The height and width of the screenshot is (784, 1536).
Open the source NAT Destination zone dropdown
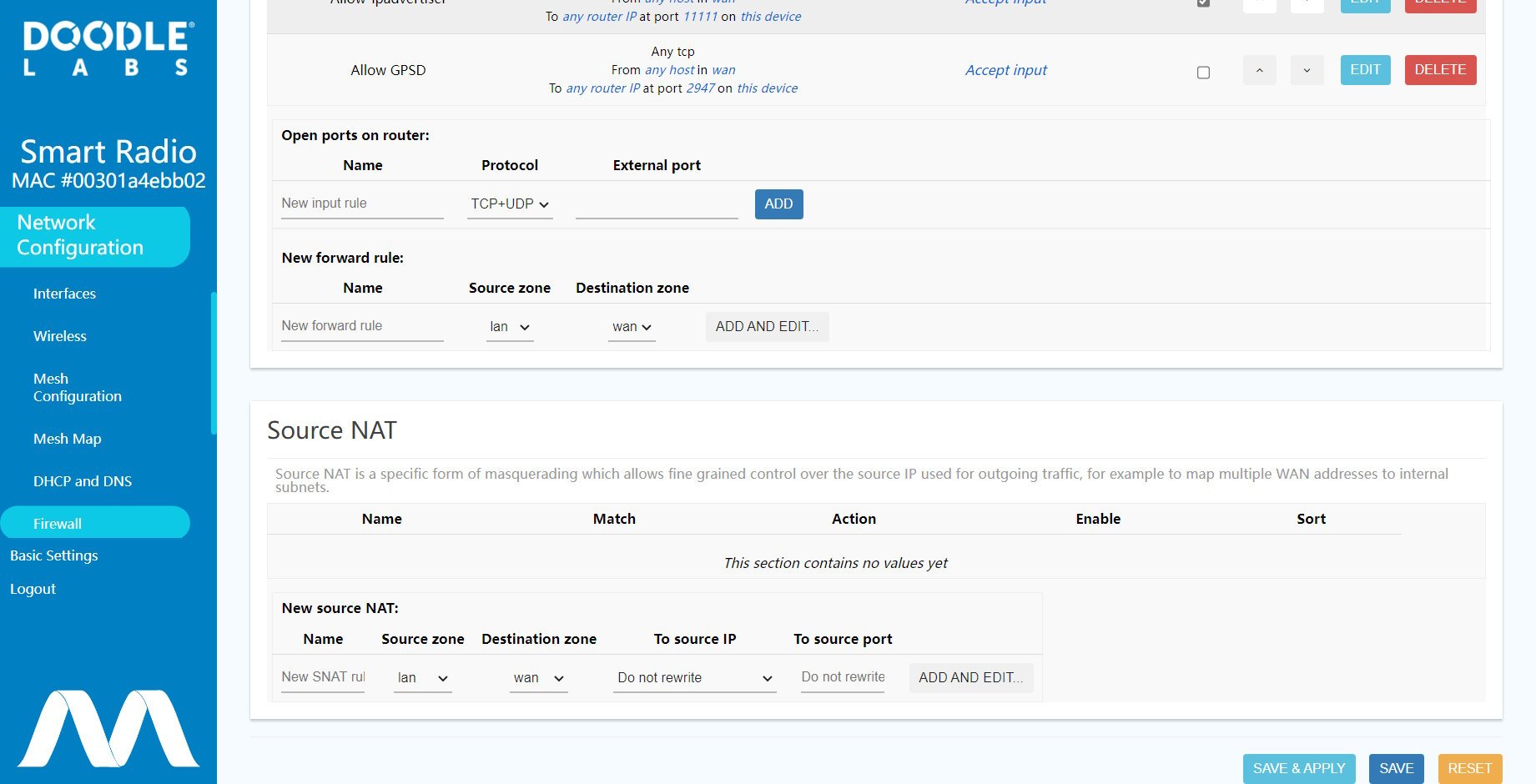point(539,678)
